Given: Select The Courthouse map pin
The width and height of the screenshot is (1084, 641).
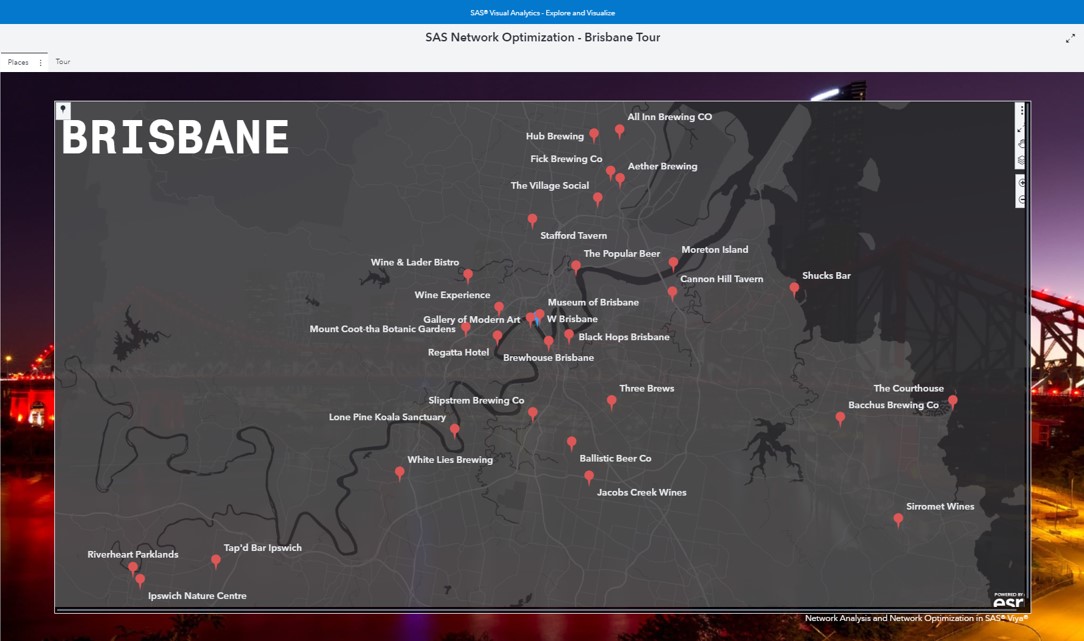Looking at the screenshot, I should tap(953, 401).
